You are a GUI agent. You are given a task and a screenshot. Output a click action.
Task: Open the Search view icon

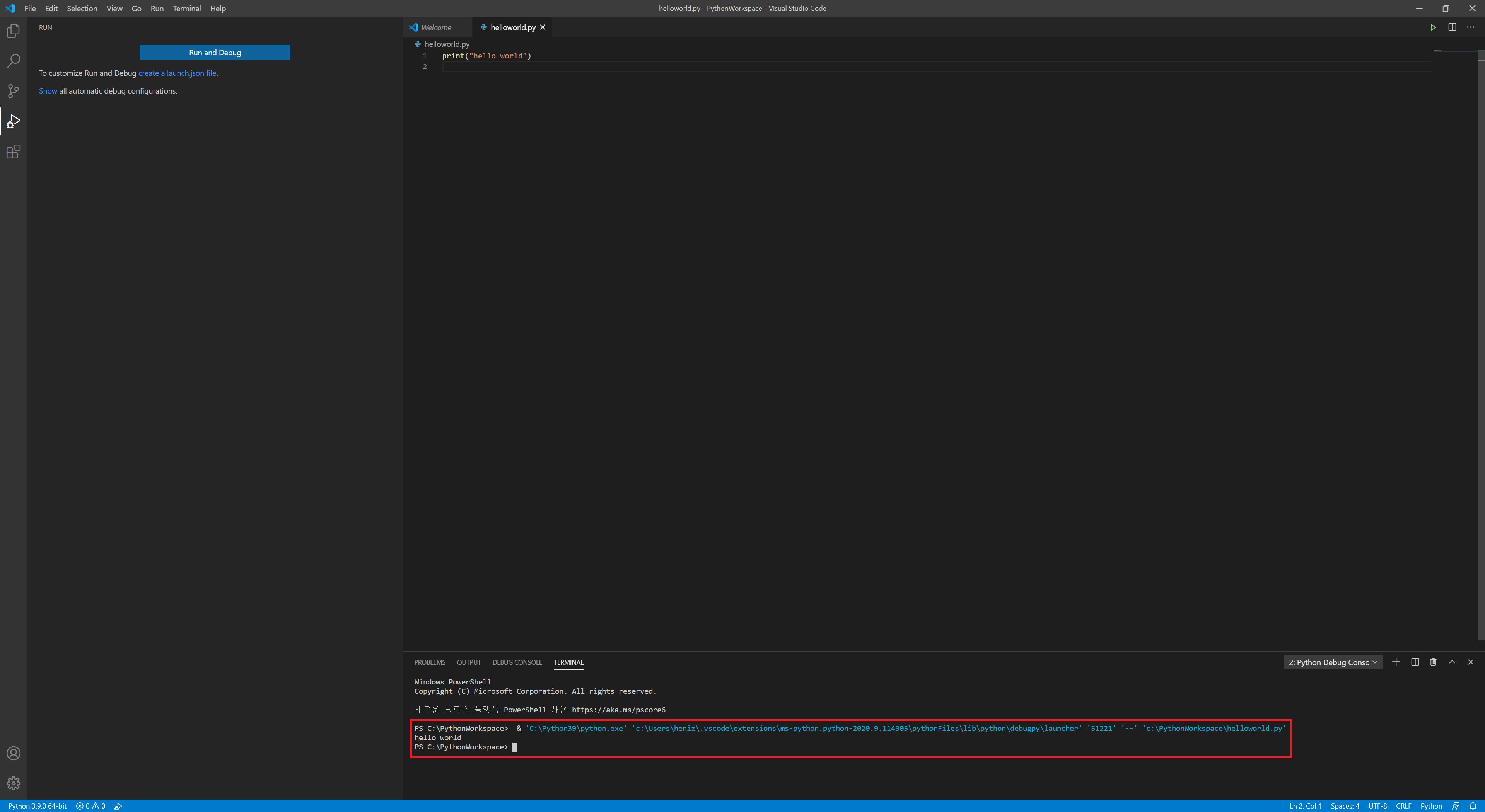13,61
